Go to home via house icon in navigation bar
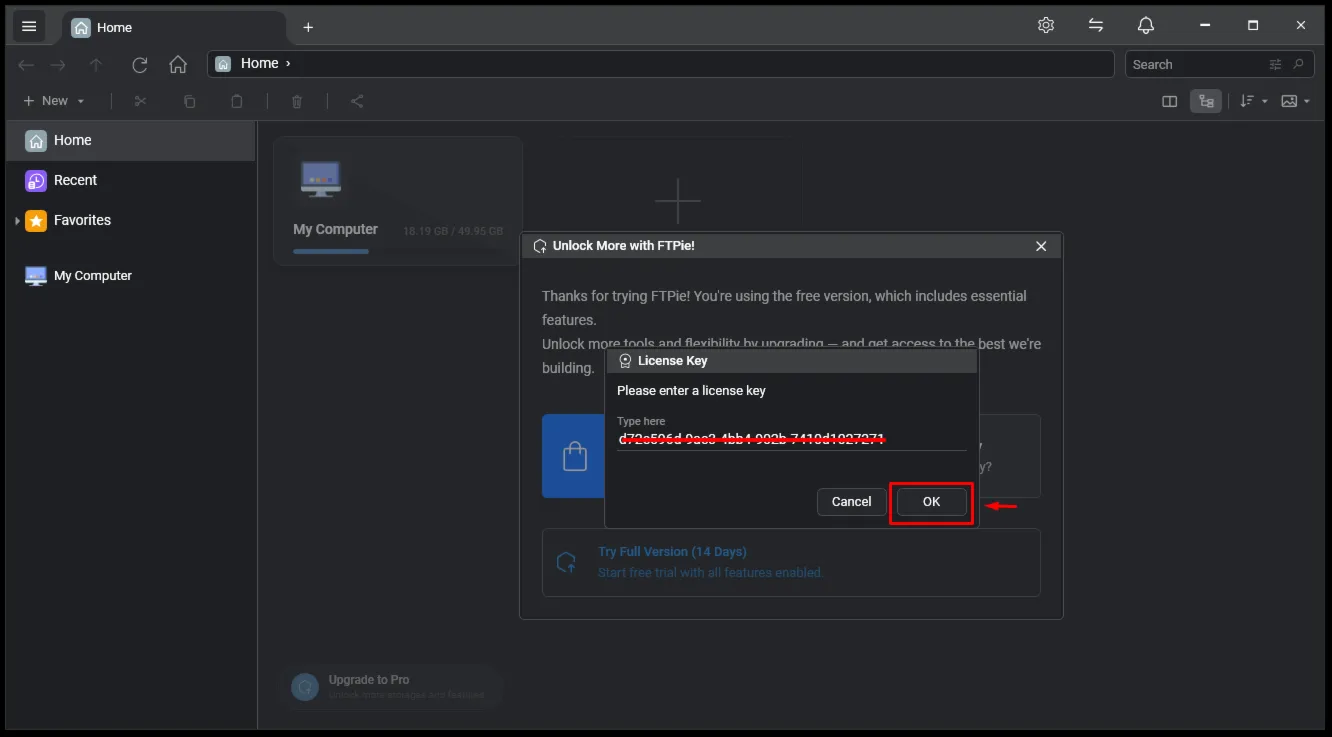1332x737 pixels. click(x=178, y=64)
